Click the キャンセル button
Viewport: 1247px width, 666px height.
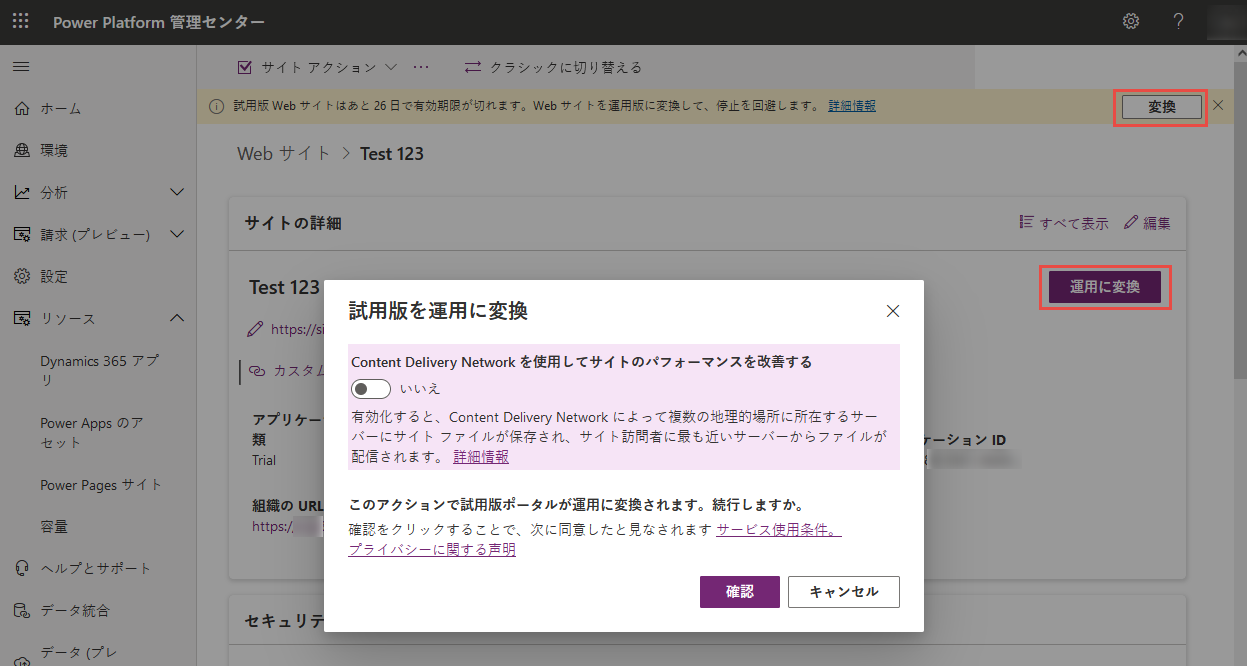pyautogui.click(x=844, y=591)
